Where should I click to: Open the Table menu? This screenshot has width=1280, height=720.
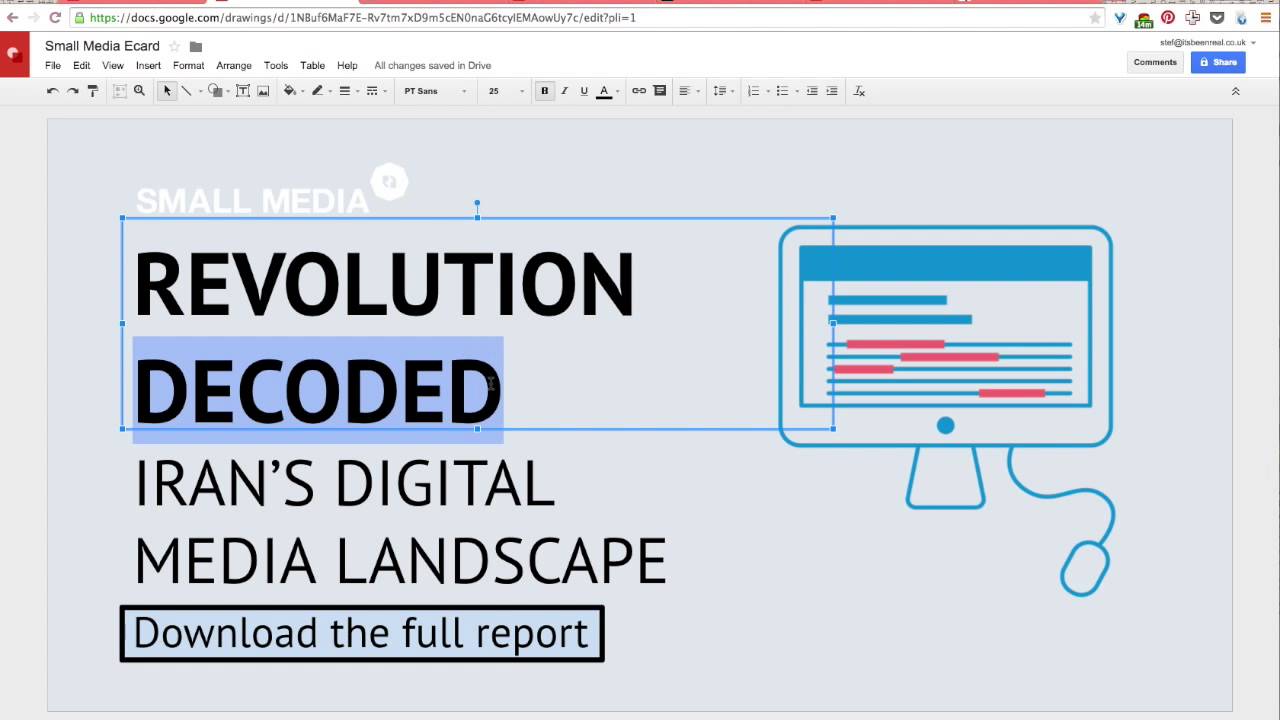312,65
